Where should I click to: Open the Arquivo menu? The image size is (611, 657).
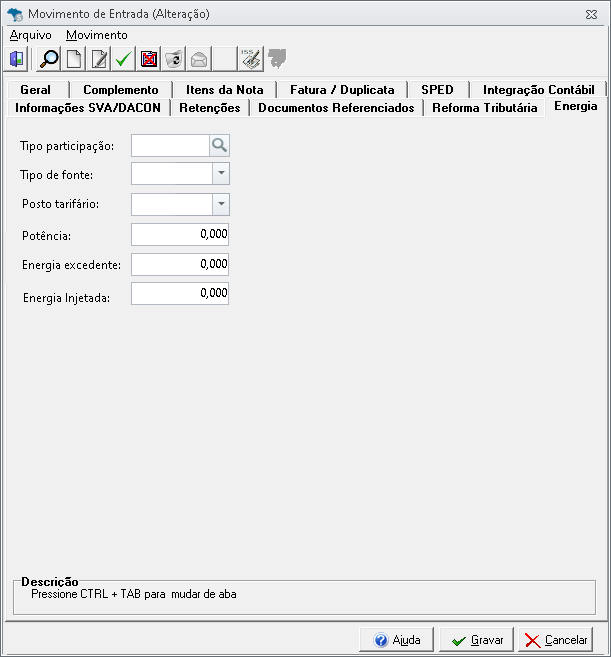click(31, 35)
